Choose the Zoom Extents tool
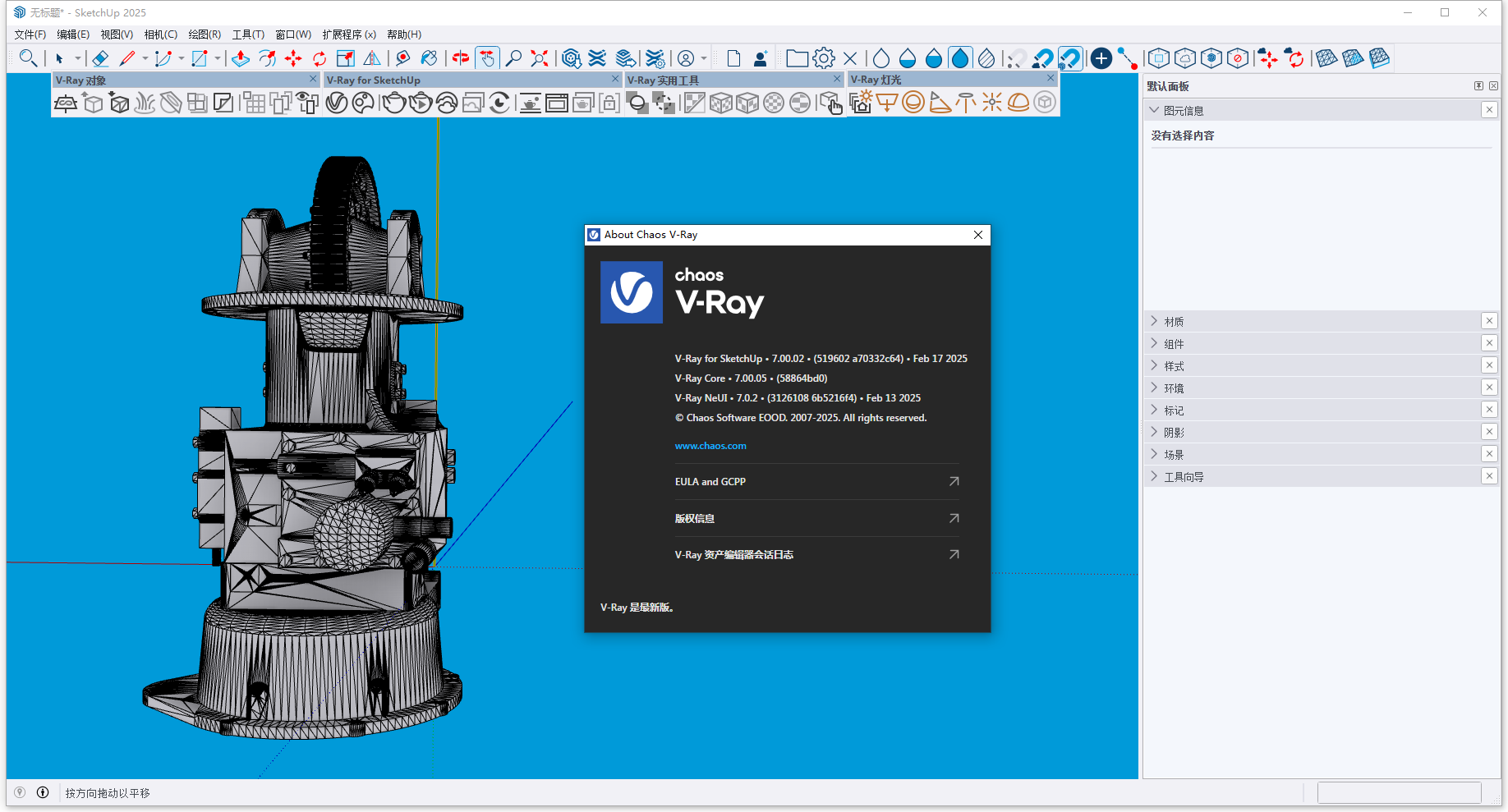This screenshot has width=1508, height=812. [540, 58]
